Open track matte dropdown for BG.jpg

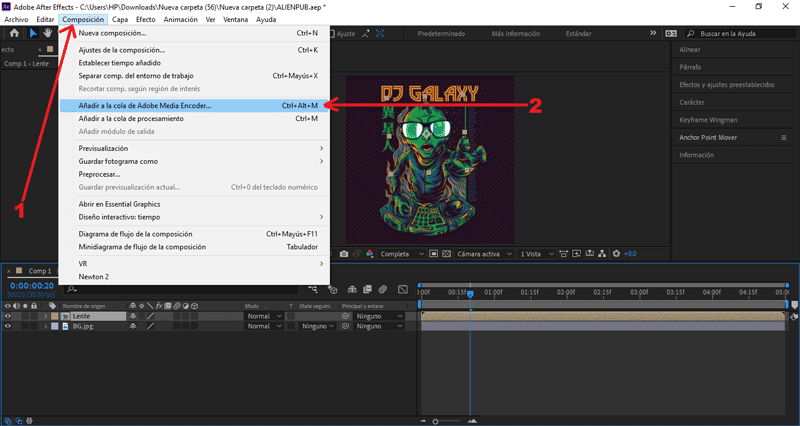pyautogui.click(x=317, y=326)
